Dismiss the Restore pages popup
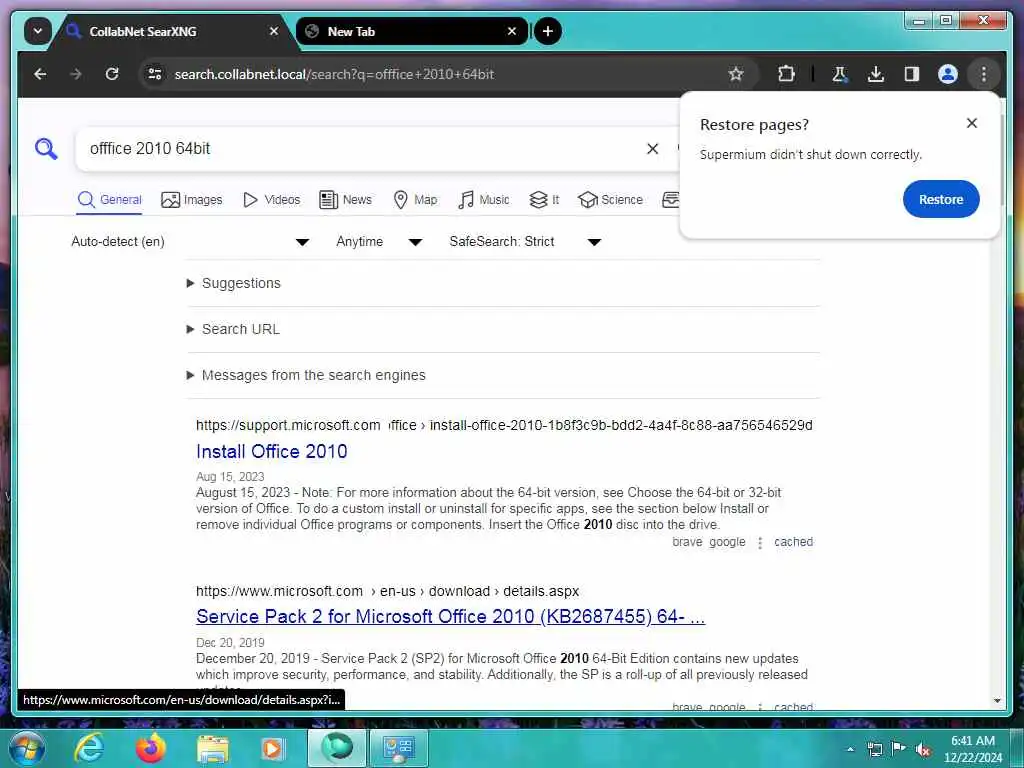Image resolution: width=1024 pixels, height=768 pixels. [x=972, y=123]
